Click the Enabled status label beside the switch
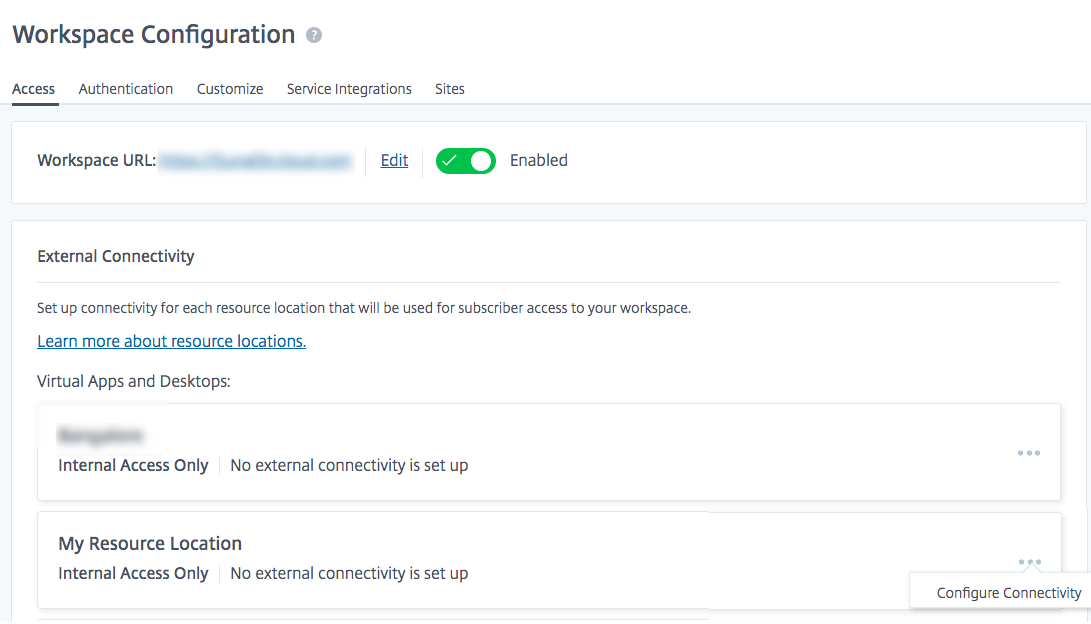Viewport: 1091px width, 624px height. tap(538, 160)
